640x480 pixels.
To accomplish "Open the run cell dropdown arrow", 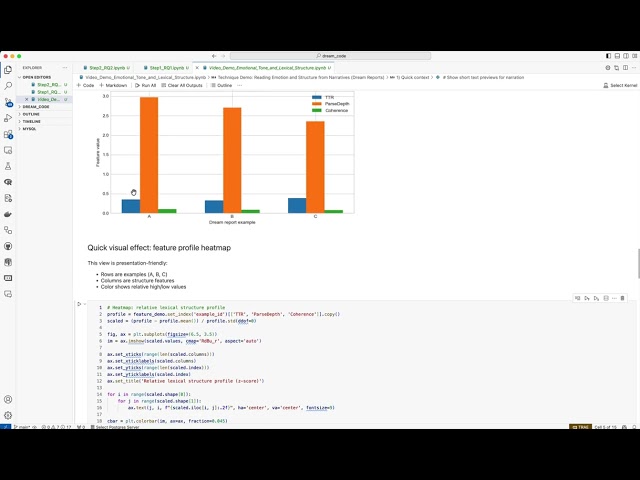I will pyautogui.click(x=85, y=304).
